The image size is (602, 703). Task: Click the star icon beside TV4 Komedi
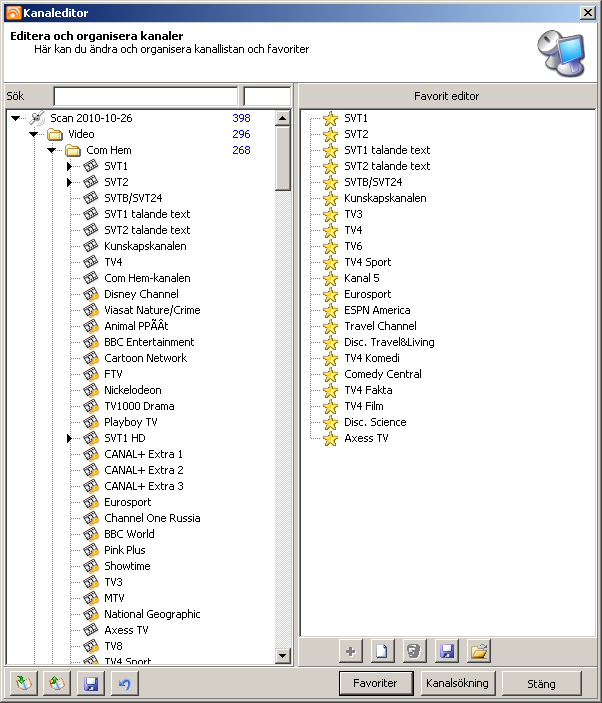point(330,358)
